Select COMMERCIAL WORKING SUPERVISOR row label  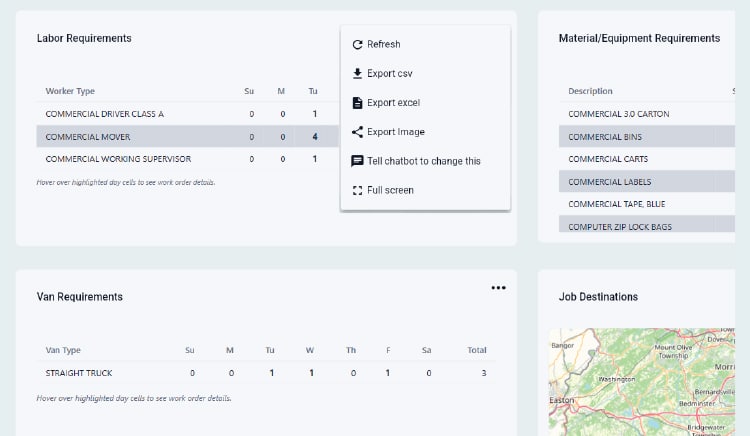pyautogui.click(x=118, y=159)
